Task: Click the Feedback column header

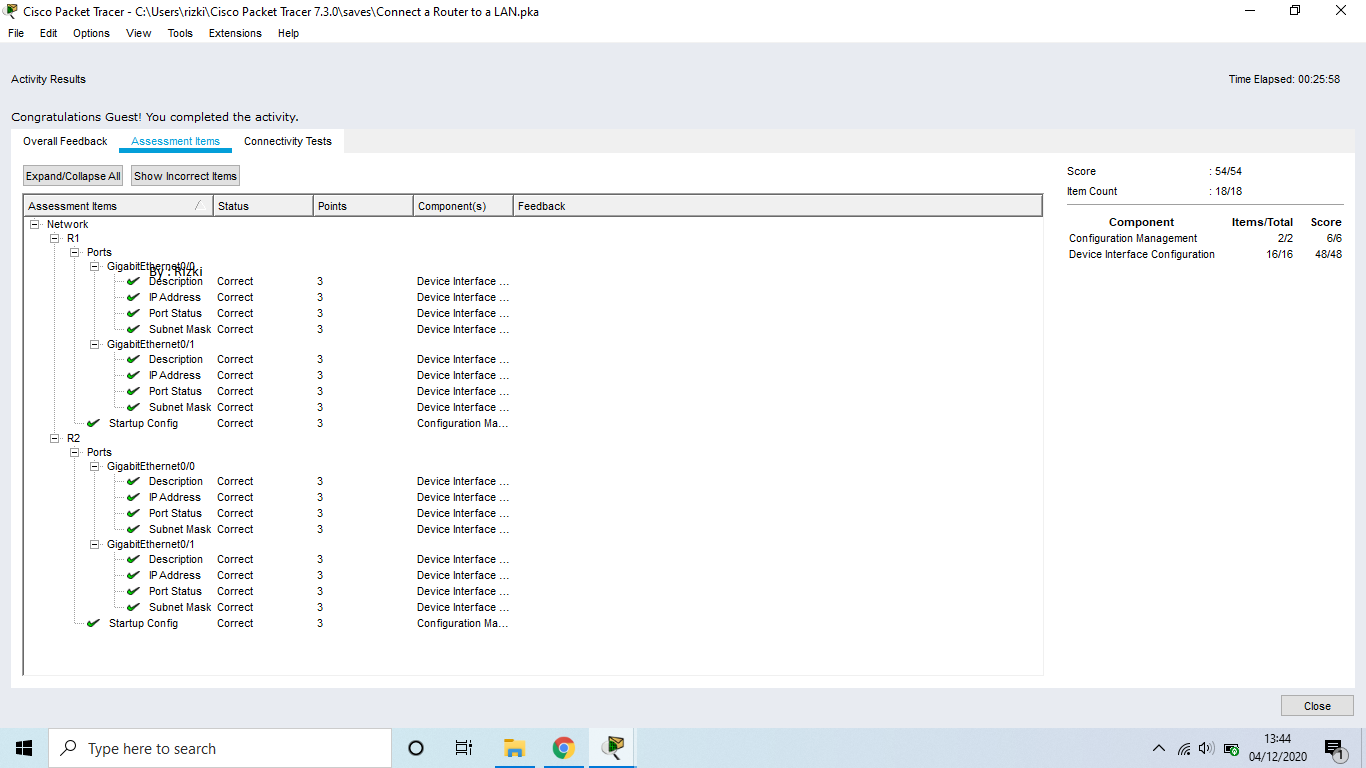Action: [777, 206]
